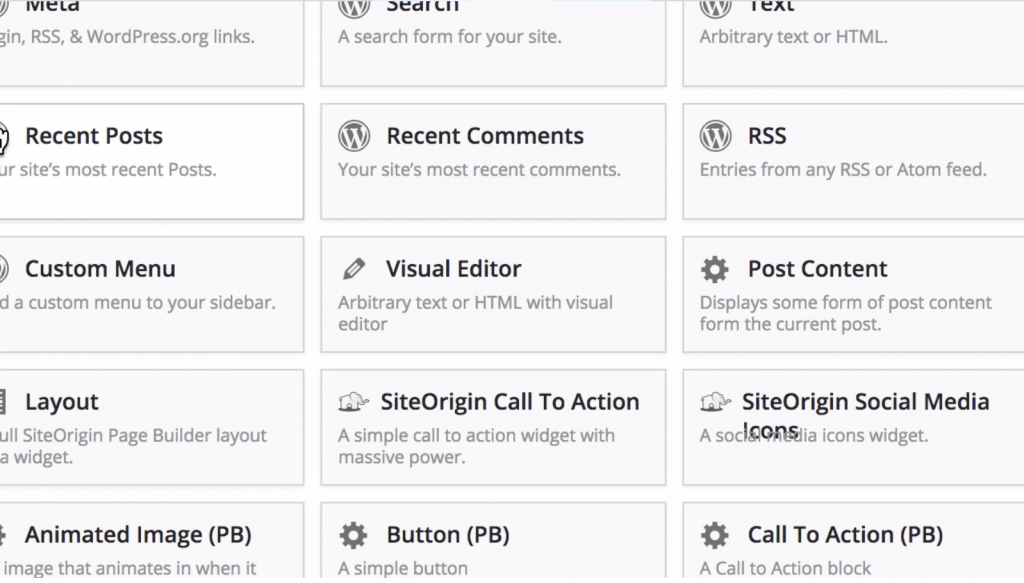1024x583 pixels.
Task: Click text 'Your site's most recent comments.'
Action: pyautogui.click(x=479, y=170)
